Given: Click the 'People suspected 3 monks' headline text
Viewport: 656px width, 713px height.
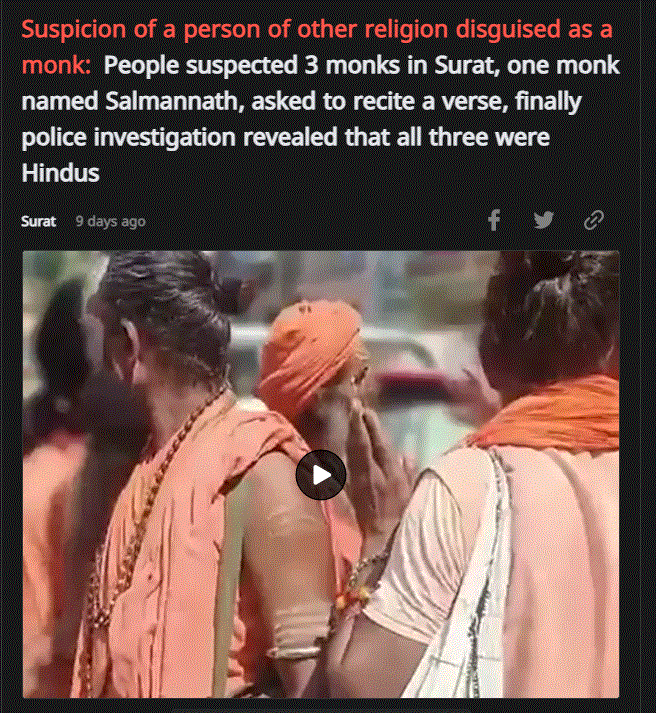Looking at the screenshot, I should [361, 65].
